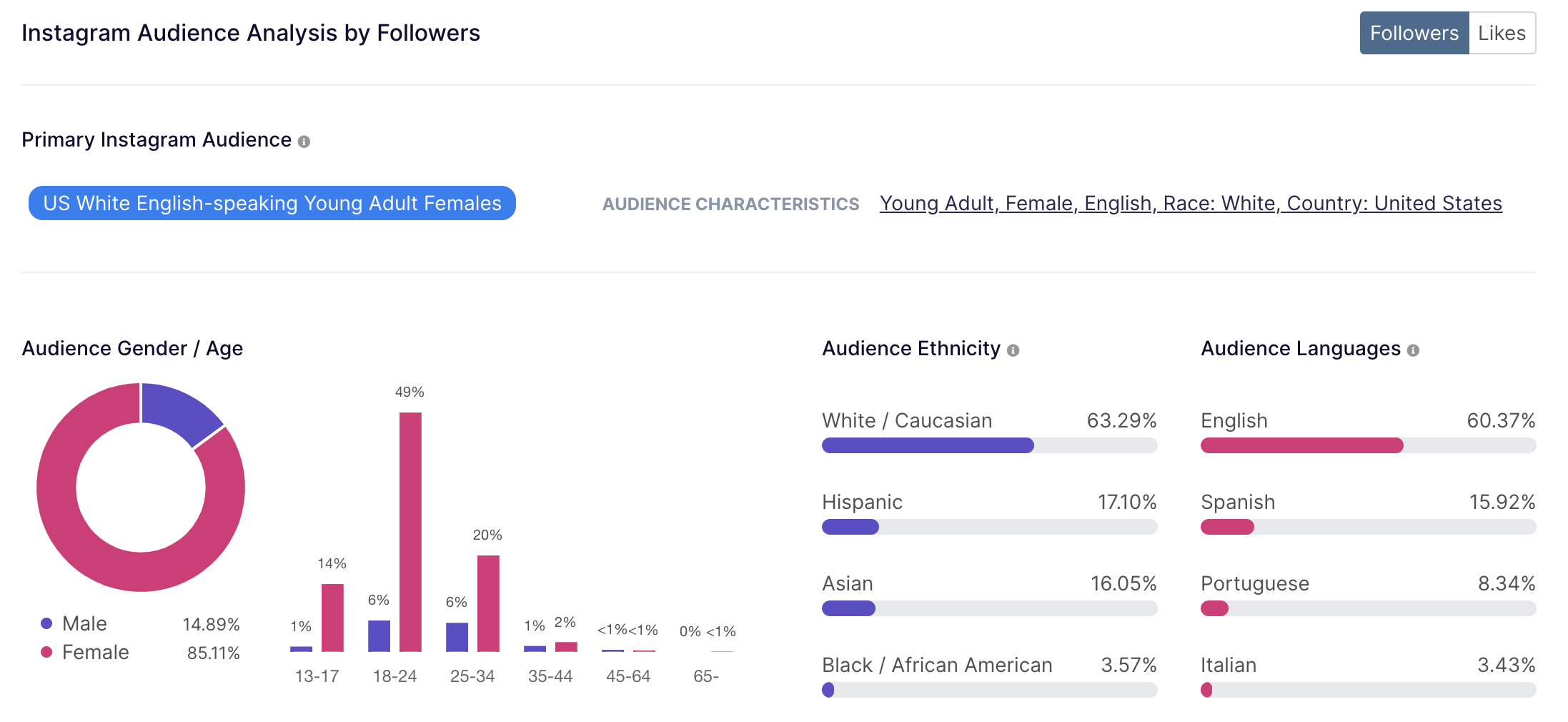Screen dimensions: 1568x722
Task: Click the US White English-speaking Young Adult Females badge
Action: click(272, 204)
